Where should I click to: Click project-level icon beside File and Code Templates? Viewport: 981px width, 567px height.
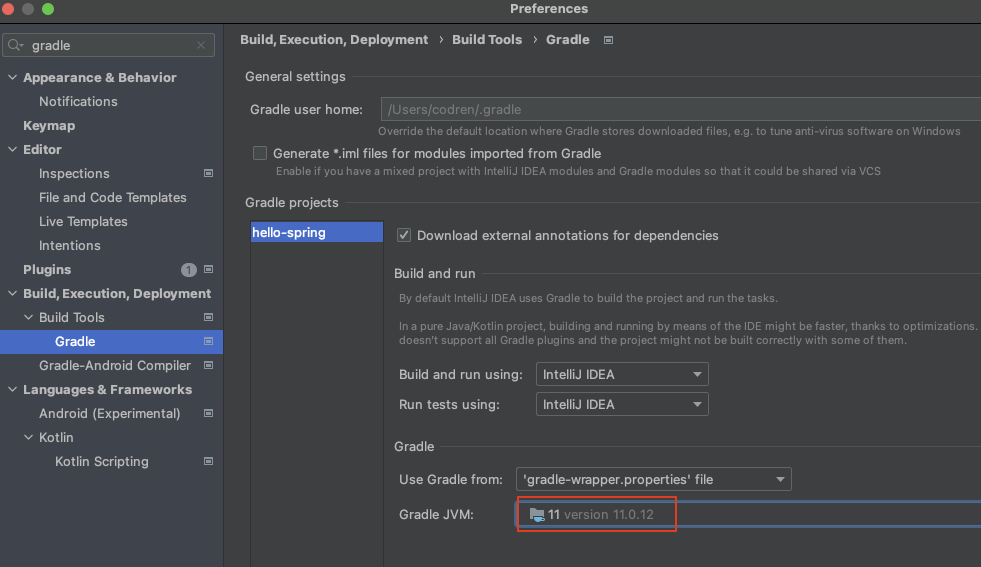click(x=208, y=197)
